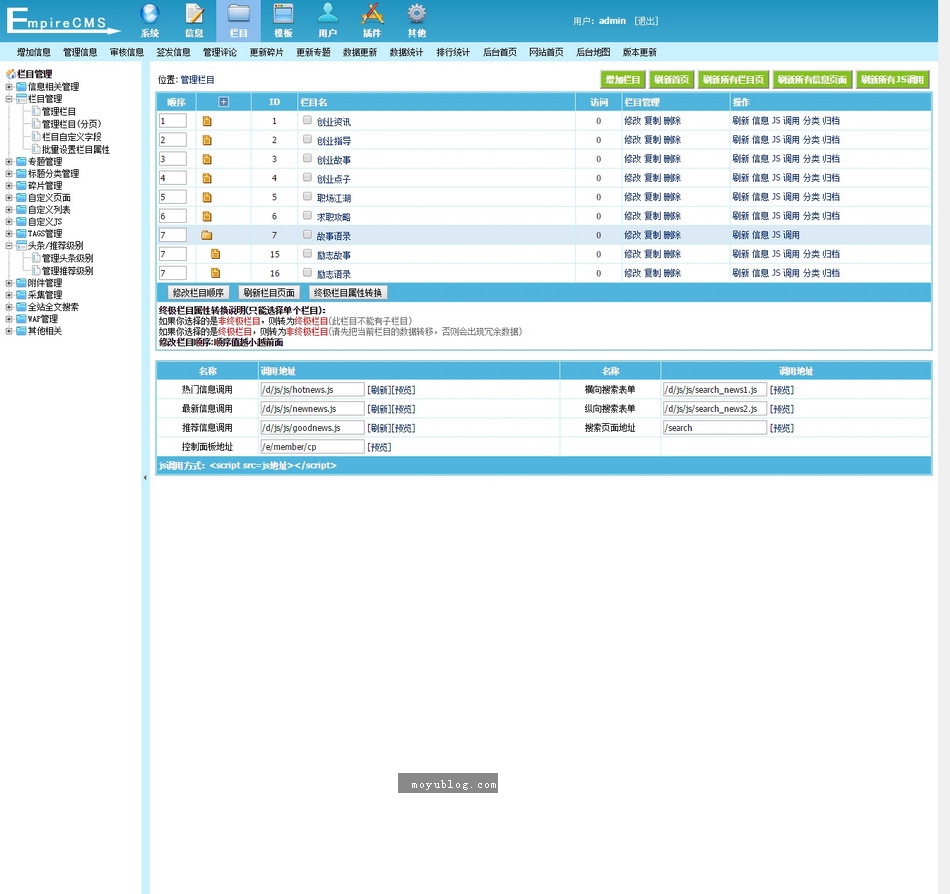
Task: Open the 插件 (Plugin) tools icon
Action: (372, 14)
